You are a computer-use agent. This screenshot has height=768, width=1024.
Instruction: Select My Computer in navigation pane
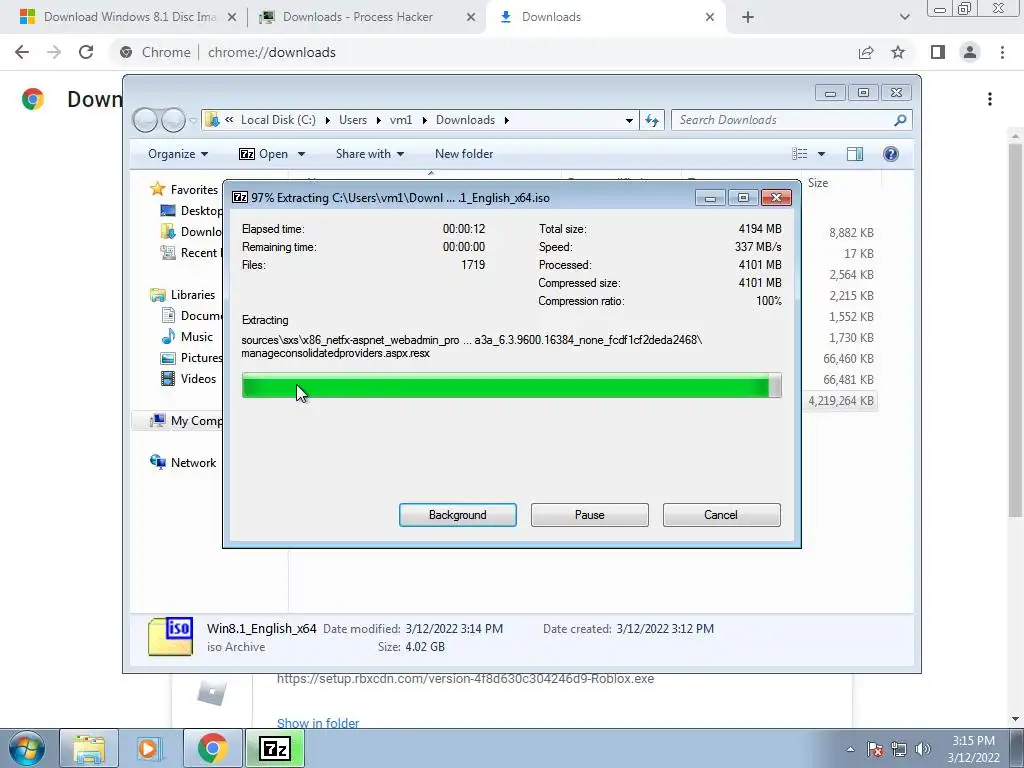pyautogui.click(x=185, y=421)
